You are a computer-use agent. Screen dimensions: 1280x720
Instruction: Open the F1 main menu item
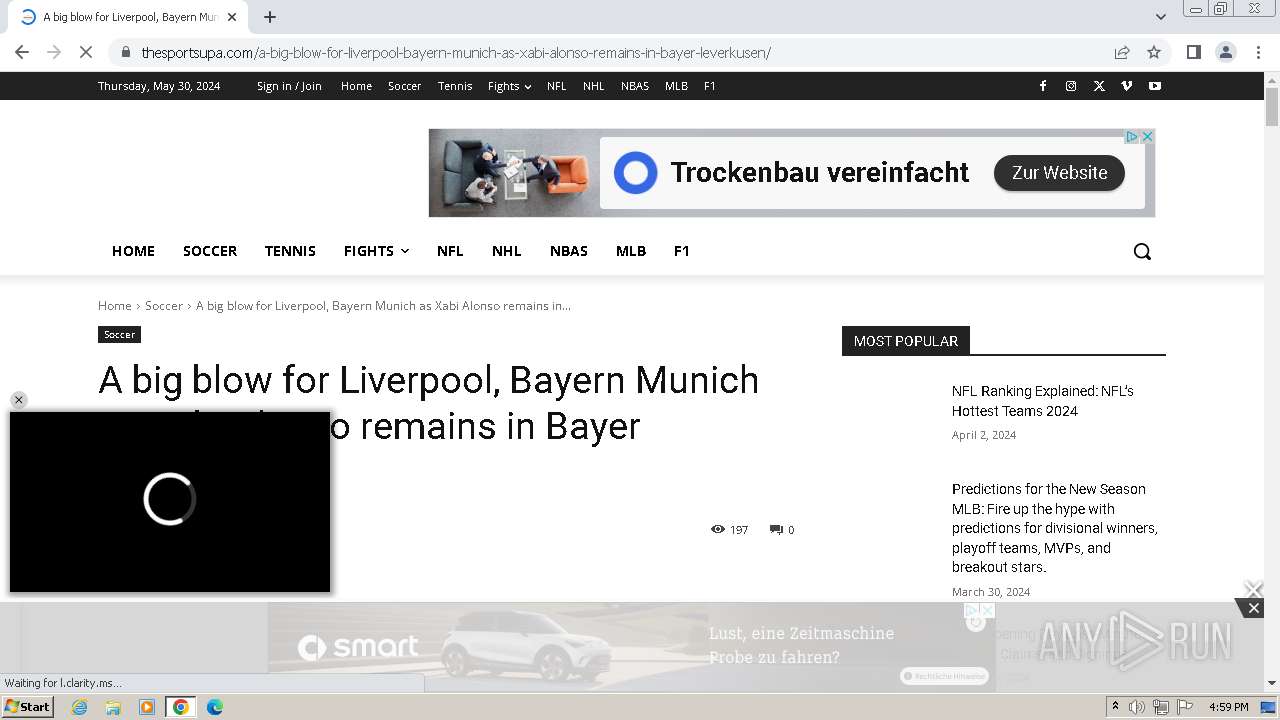[x=682, y=251]
